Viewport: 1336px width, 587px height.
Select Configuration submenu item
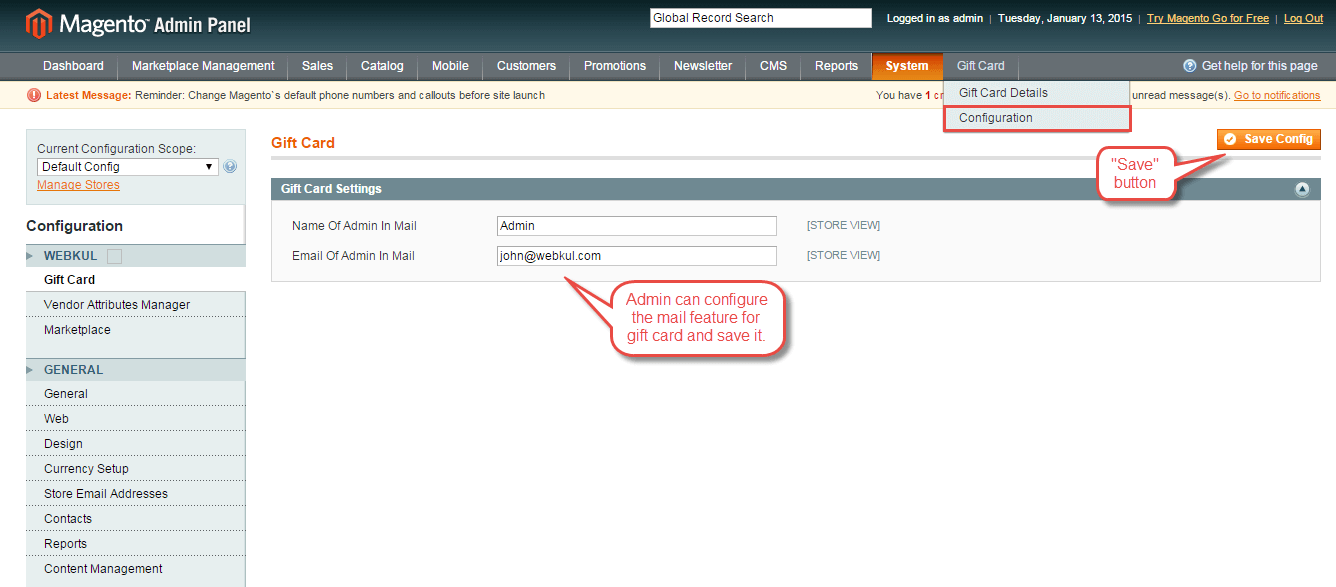[x=1036, y=118]
